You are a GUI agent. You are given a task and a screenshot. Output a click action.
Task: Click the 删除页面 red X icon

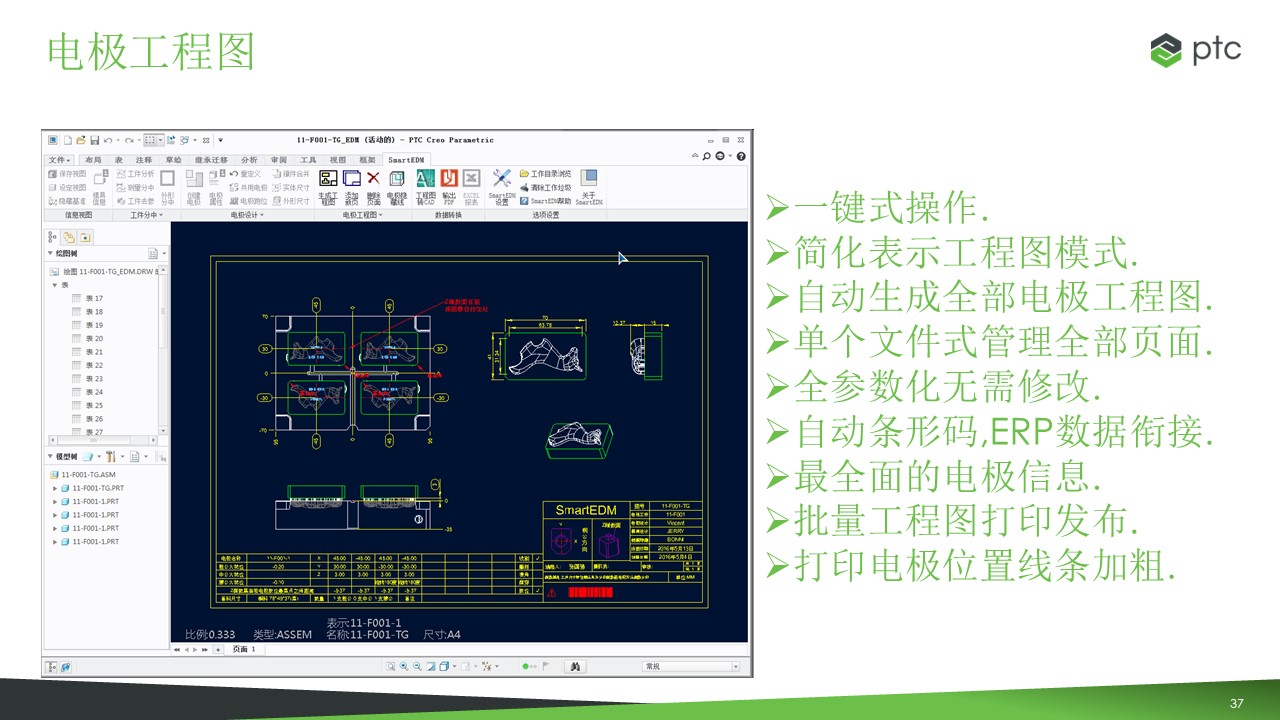(x=373, y=178)
